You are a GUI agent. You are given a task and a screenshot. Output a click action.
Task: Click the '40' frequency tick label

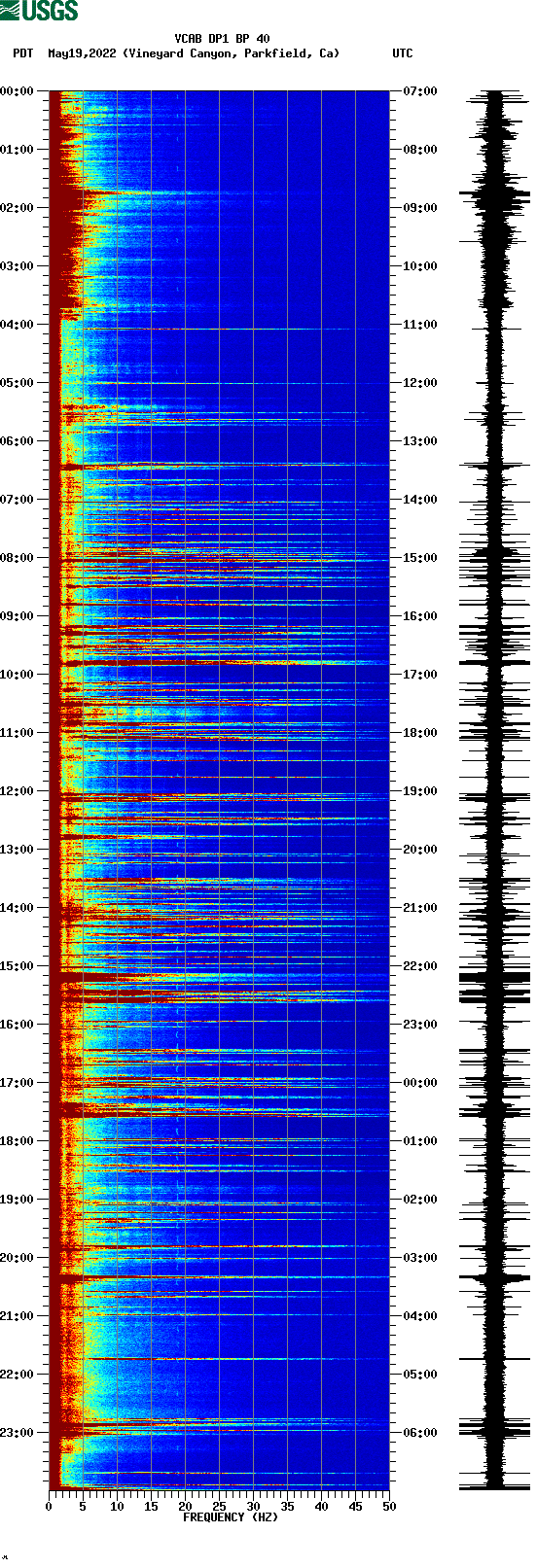click(321, 1507)
